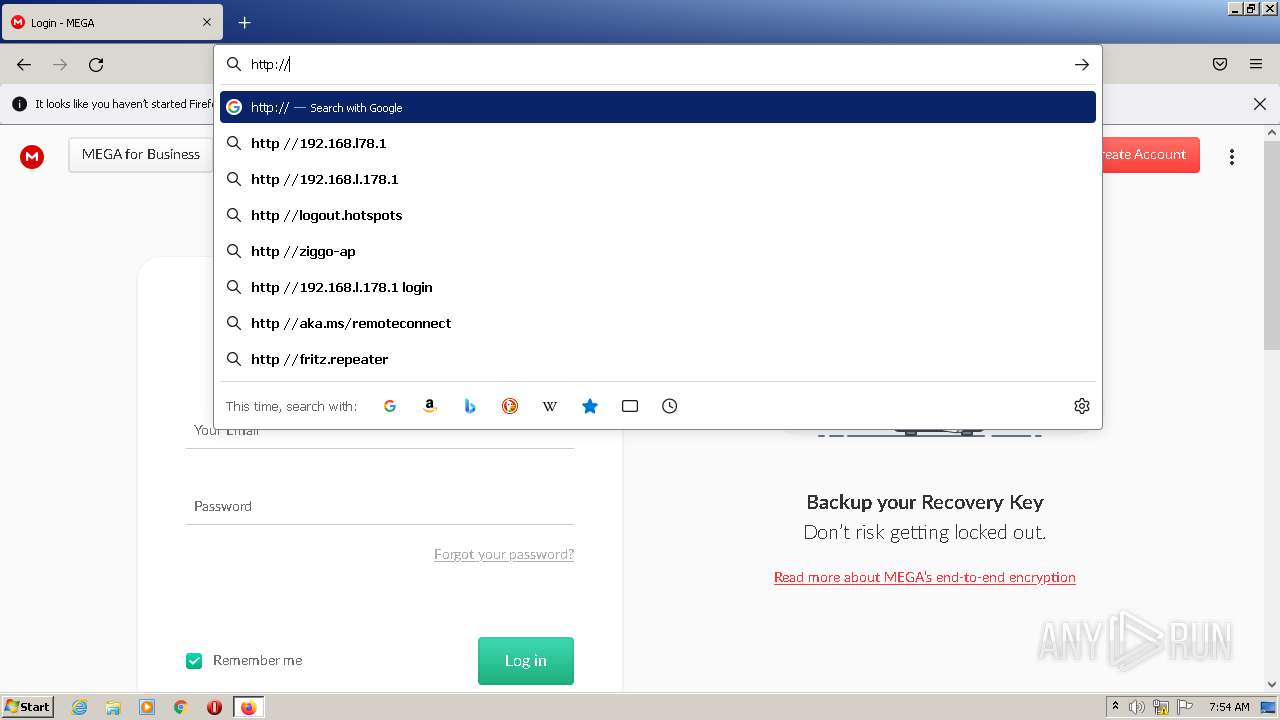The width and height of the screenshot is (1280, 720).
Task: Select suggestion http //ziggo-ap
Action: (658, 251)
